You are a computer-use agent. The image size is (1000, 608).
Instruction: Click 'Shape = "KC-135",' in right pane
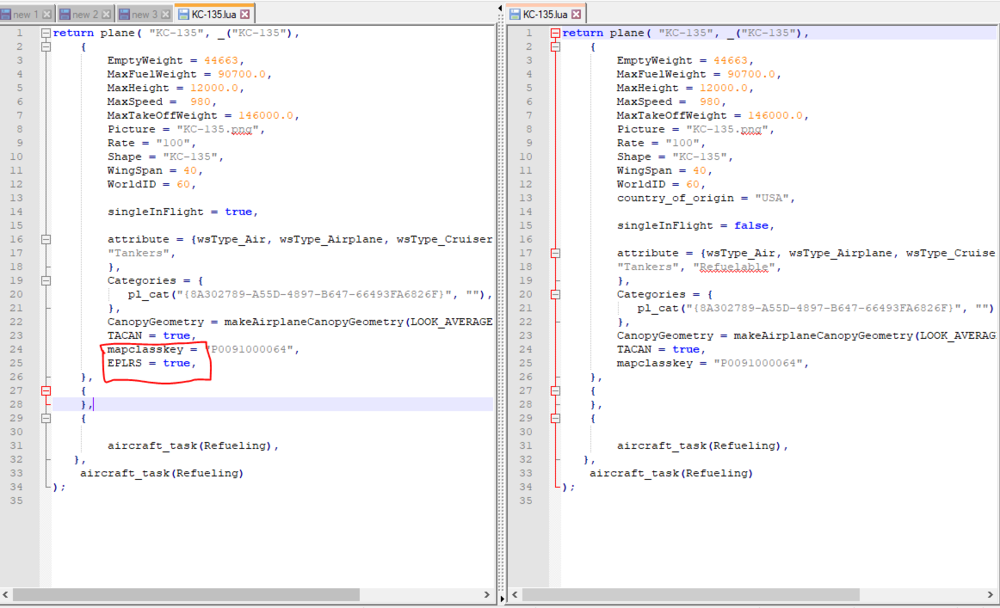pos(675,157)
